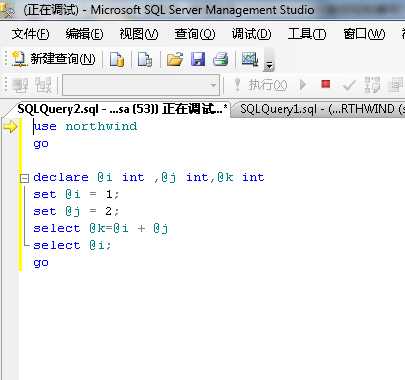Click the first 'go' statement
The height and width of the screenshot is (380, 405).
point(41,144)
